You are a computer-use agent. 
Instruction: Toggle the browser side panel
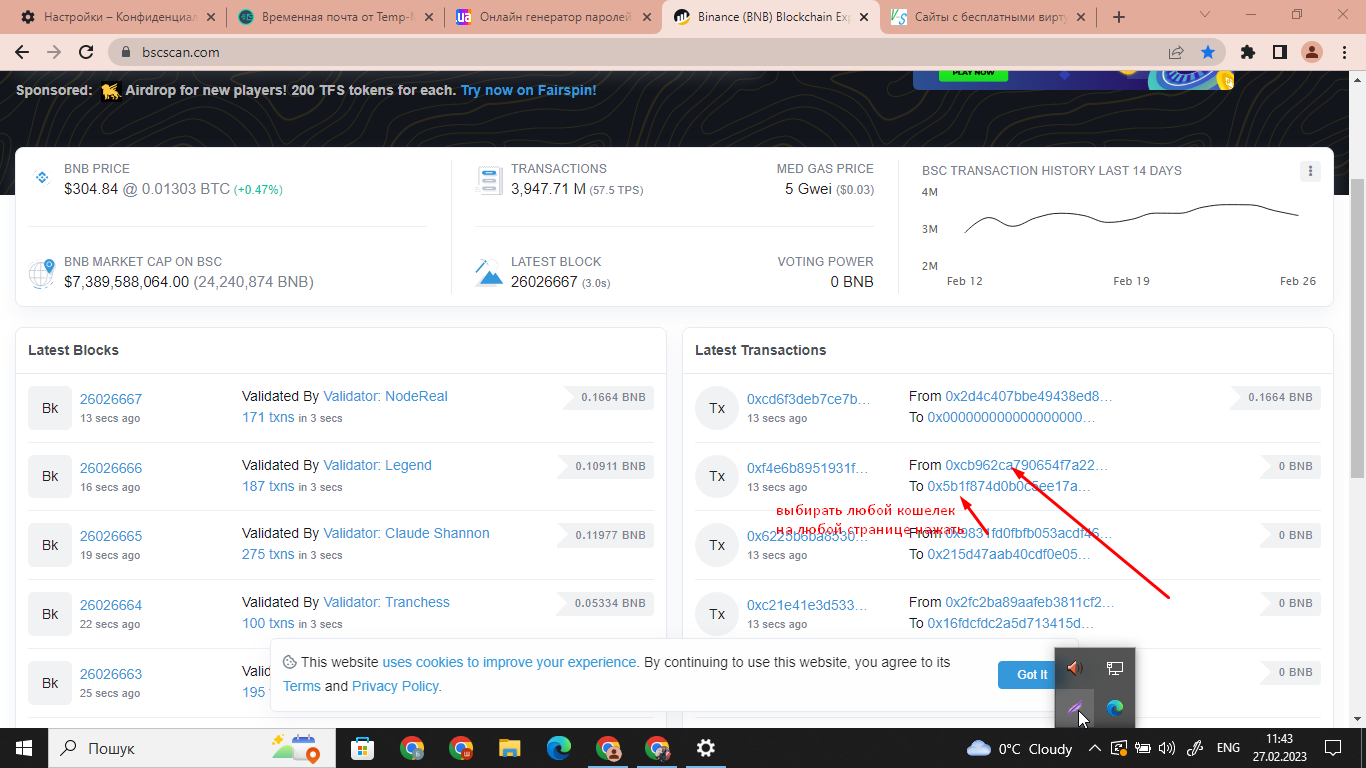(1279, 52)
